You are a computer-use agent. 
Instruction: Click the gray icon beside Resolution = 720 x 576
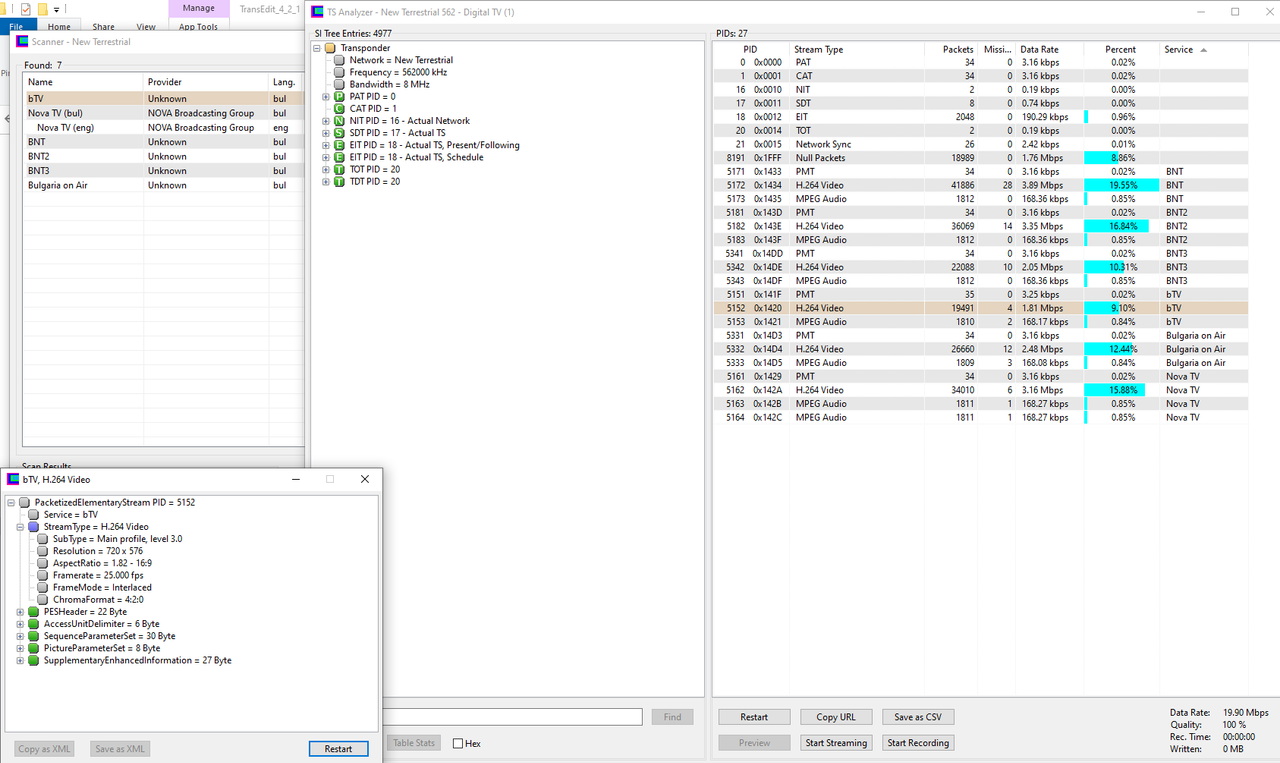tap(43, 551)
